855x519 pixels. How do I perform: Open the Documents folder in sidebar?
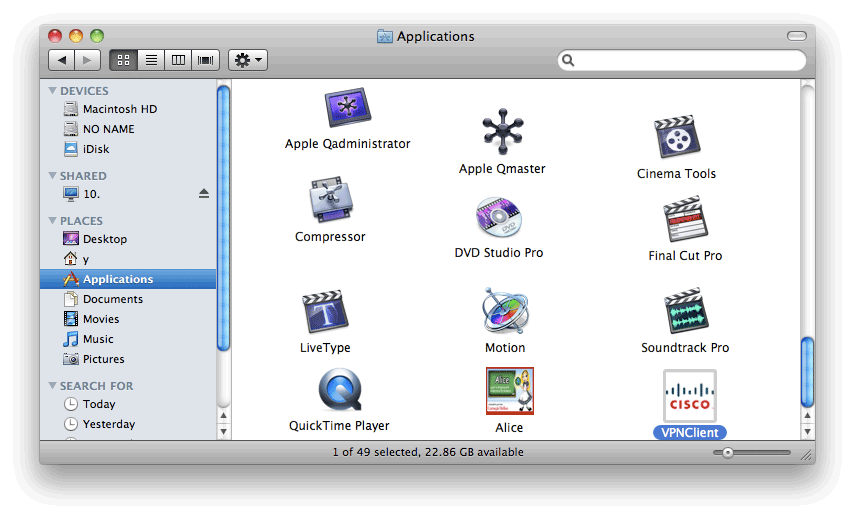112,299
